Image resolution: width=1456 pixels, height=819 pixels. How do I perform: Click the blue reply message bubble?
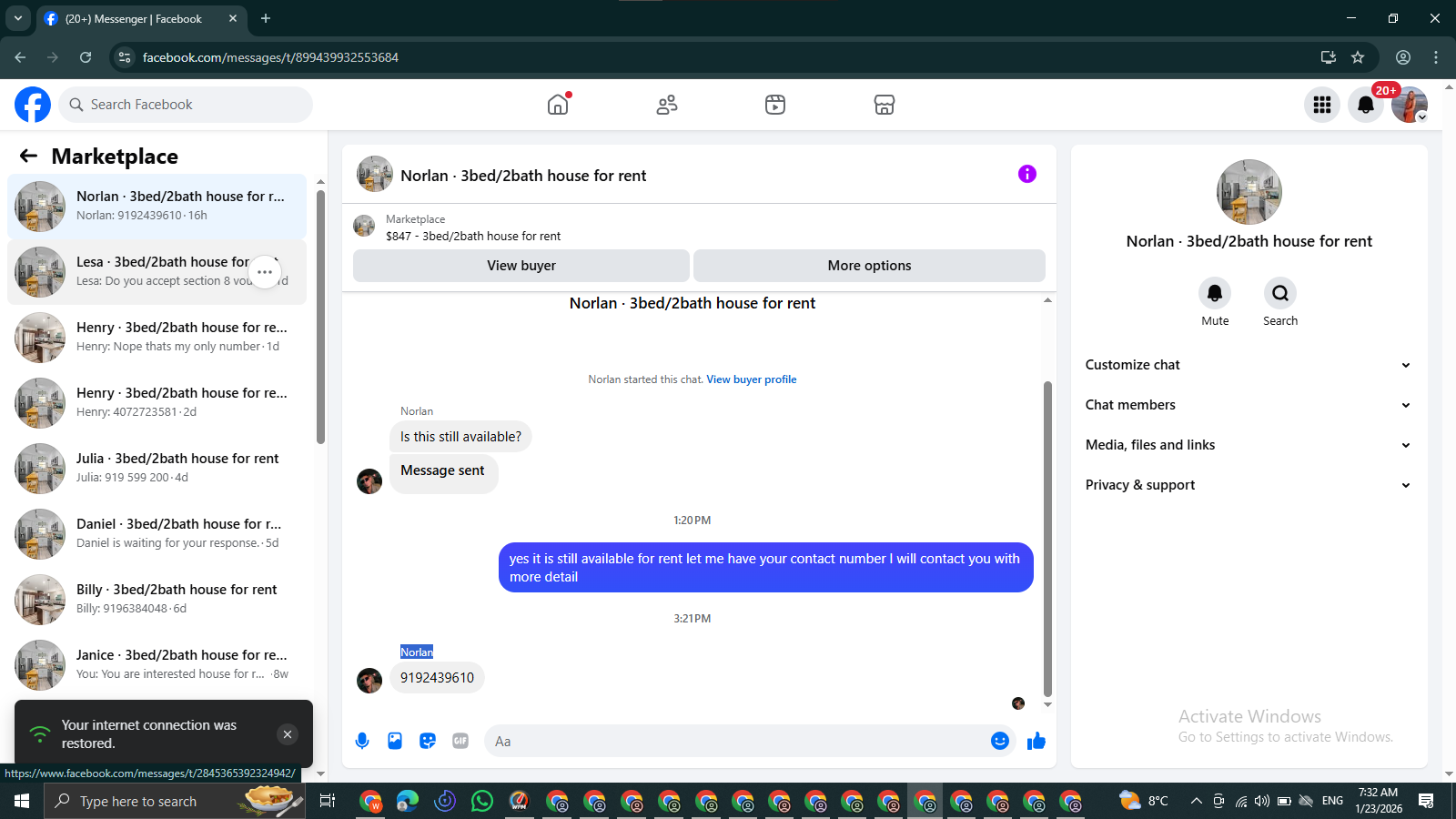[766, 568]
